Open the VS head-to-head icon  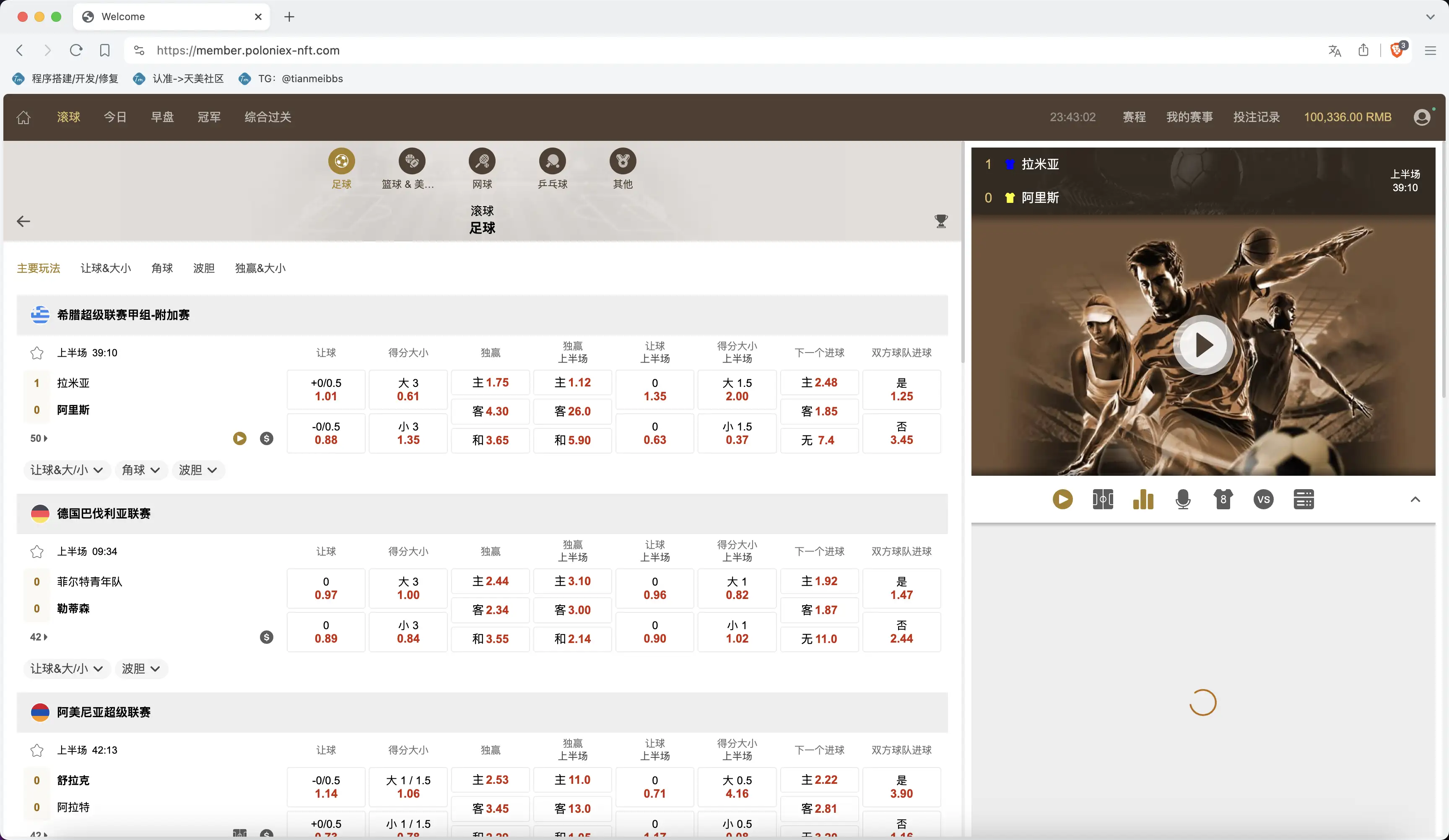[x=1263, y=499]
